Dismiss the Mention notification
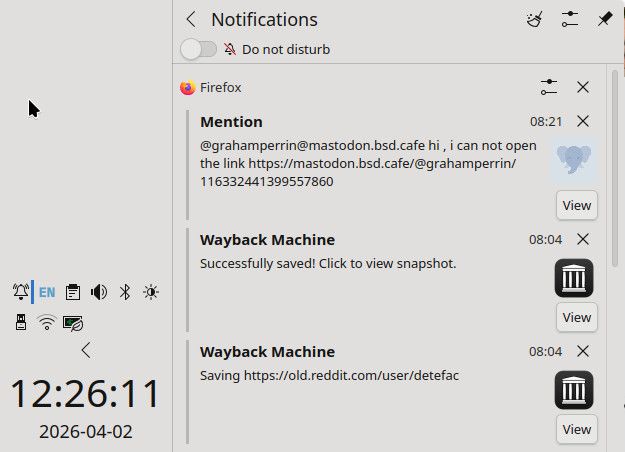The height and width of the screenshot is (452, 625). coord(583,121)
